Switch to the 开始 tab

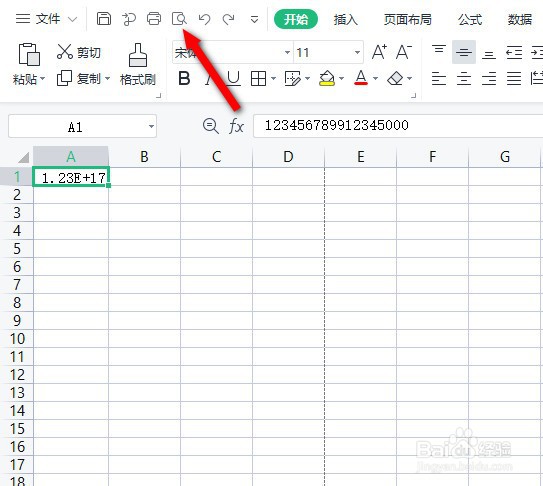[x=296, y=19]
